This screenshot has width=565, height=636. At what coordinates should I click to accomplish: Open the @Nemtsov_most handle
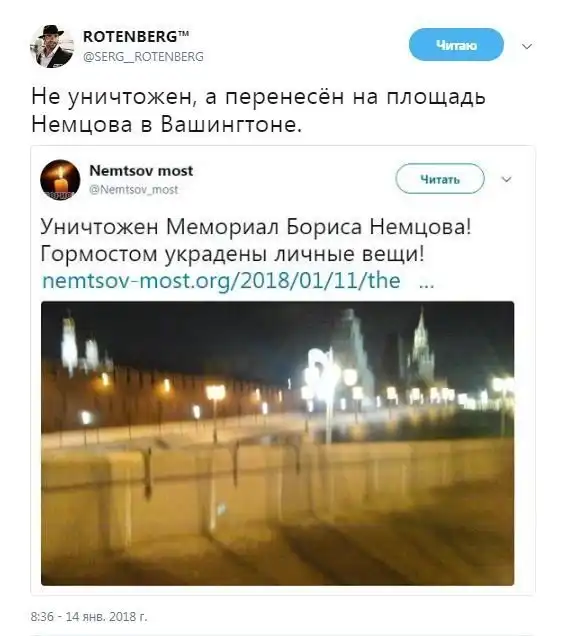[x=133, y=190]
